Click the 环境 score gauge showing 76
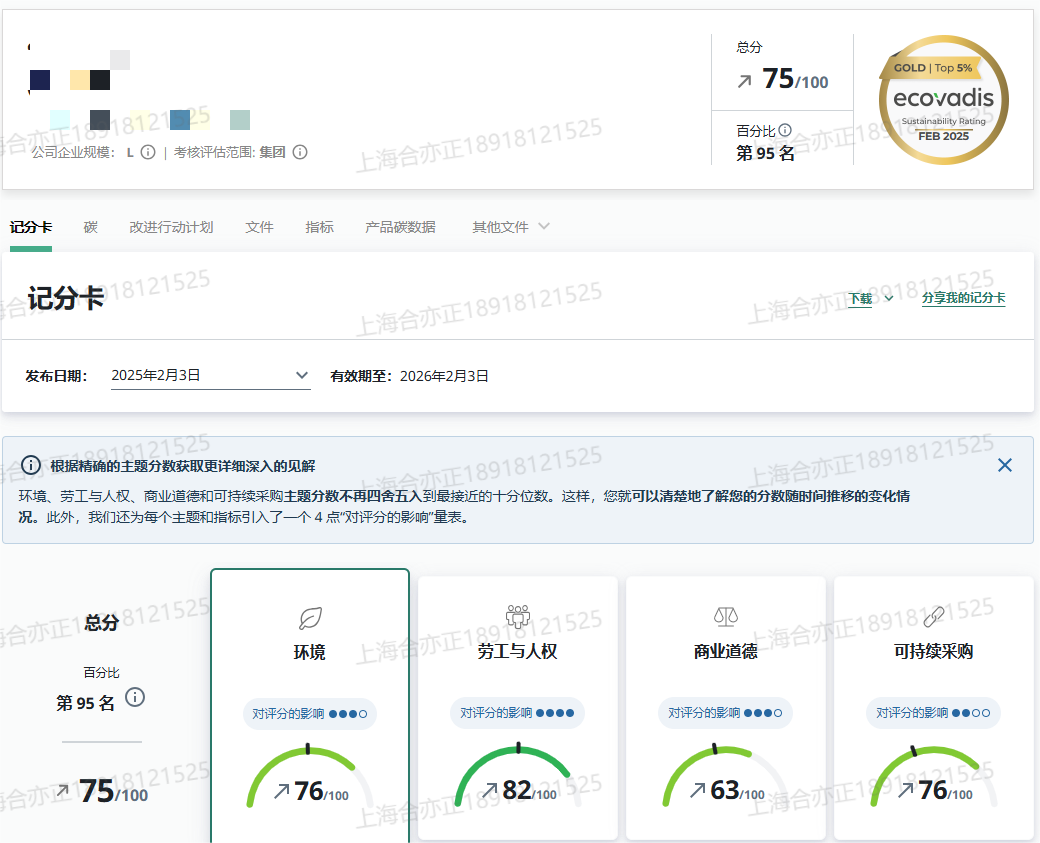Screen dimensions: 1040x843 (310, 780)
